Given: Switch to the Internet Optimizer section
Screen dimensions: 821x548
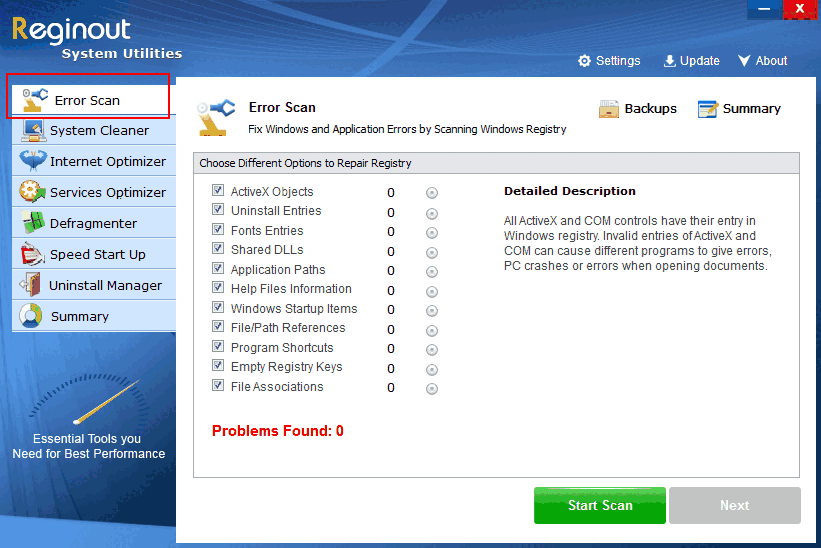Looking at the screenshot, I should point(94,161).
